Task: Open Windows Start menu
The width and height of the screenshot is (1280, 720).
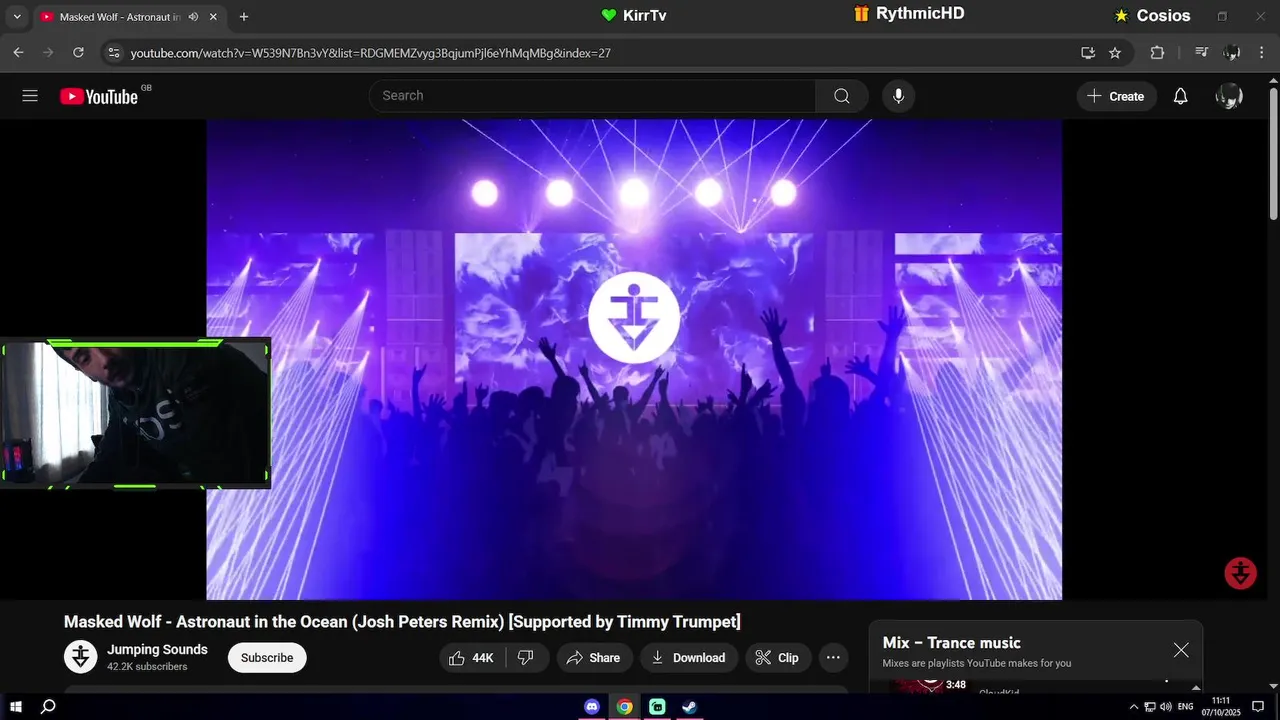Action: 16,707
